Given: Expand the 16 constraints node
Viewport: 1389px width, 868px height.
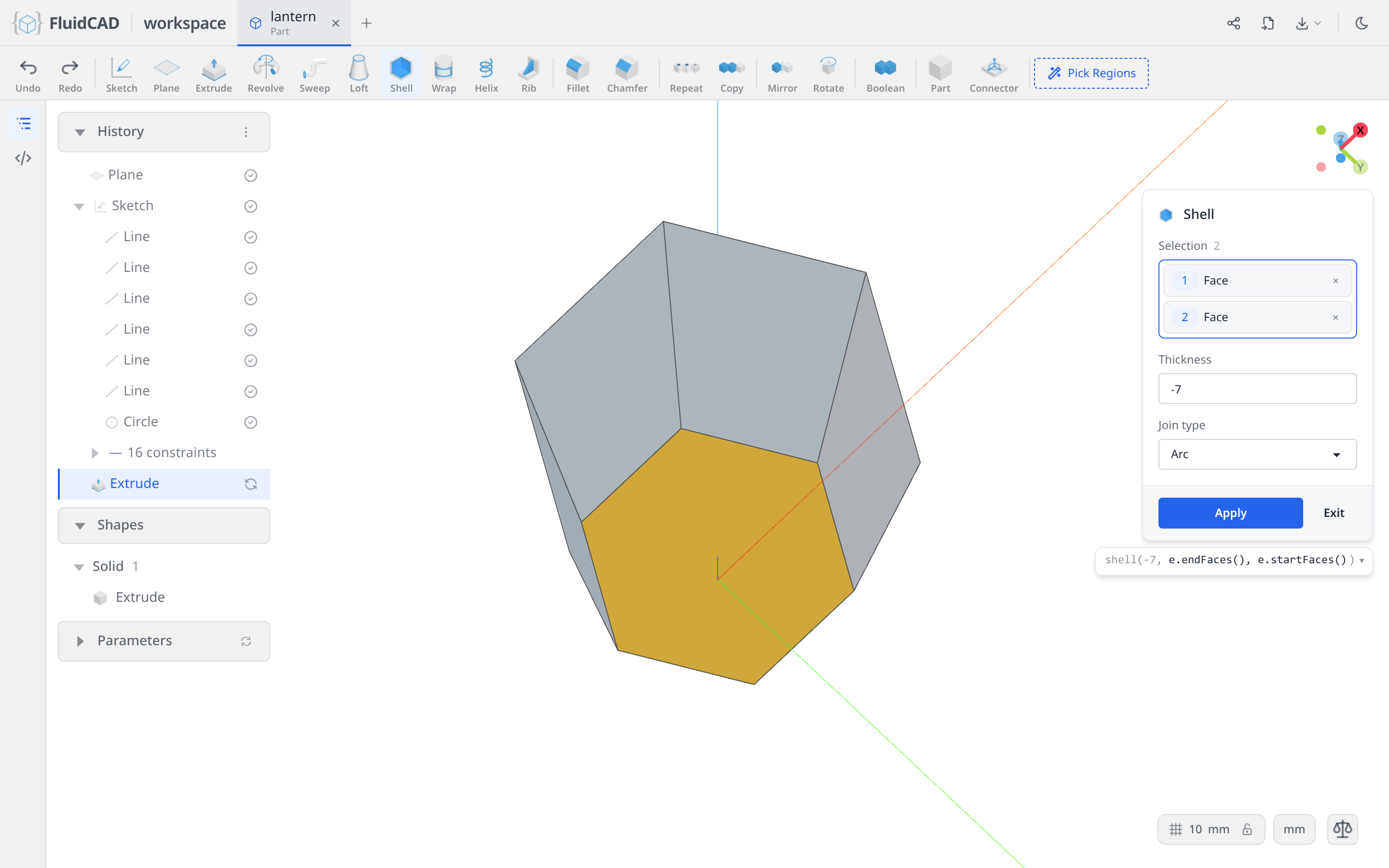Looking at the screenshot, I should click(x=95, y=453).
